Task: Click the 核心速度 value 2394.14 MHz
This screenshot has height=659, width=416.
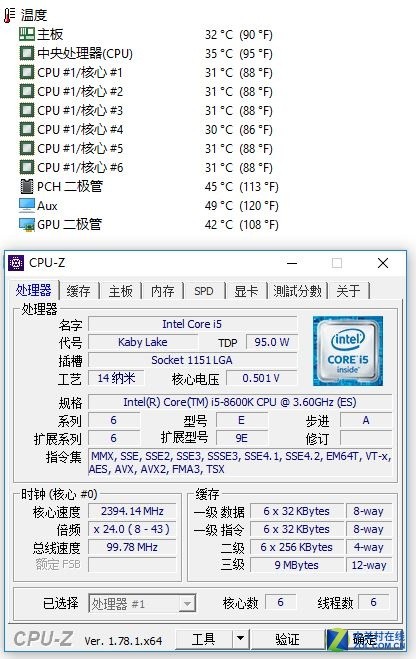Action: (132, 511)
